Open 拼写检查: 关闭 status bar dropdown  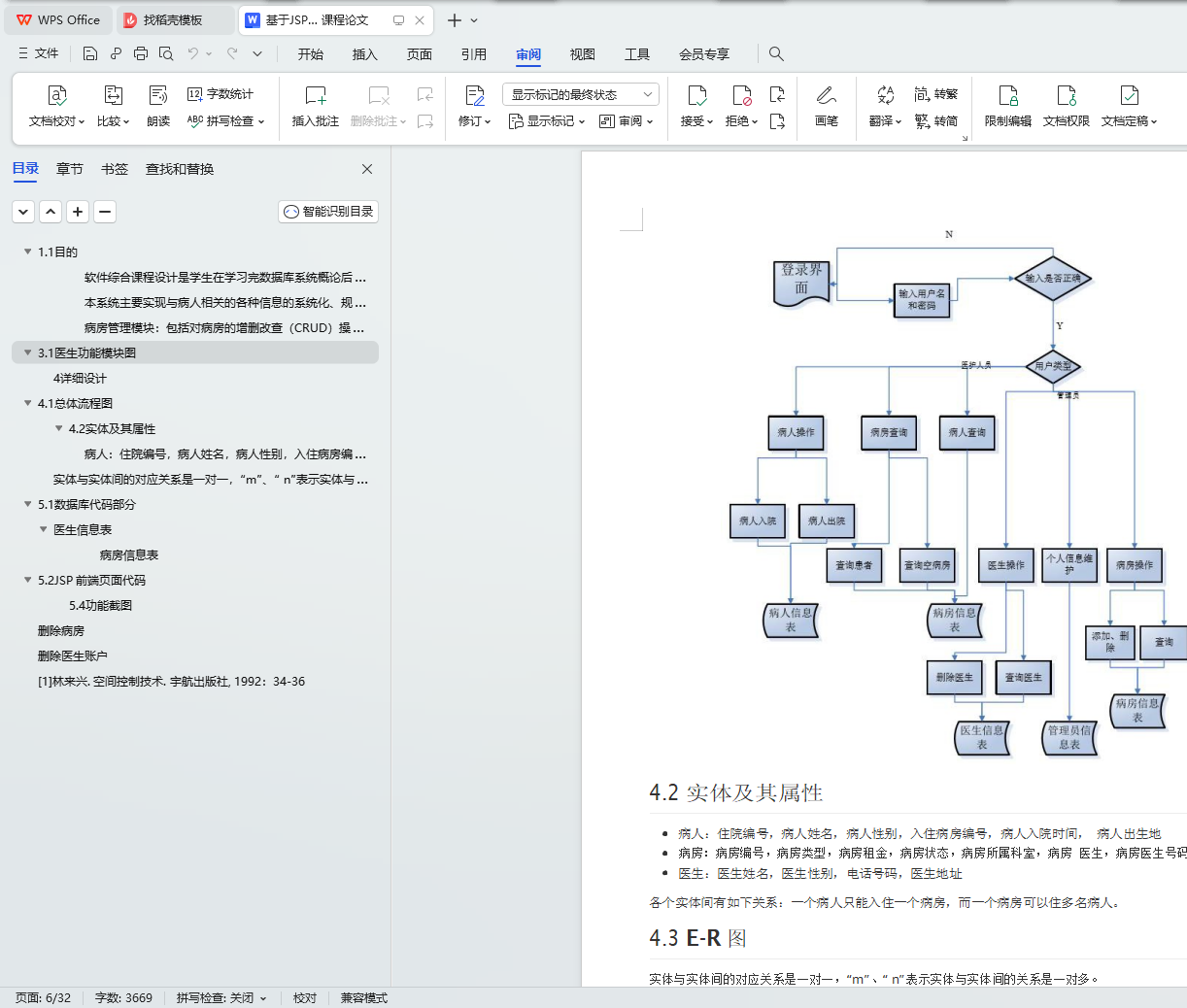220,997
